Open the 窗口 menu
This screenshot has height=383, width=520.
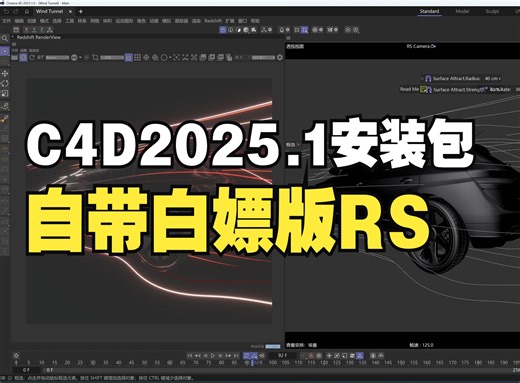coord(243,21)
